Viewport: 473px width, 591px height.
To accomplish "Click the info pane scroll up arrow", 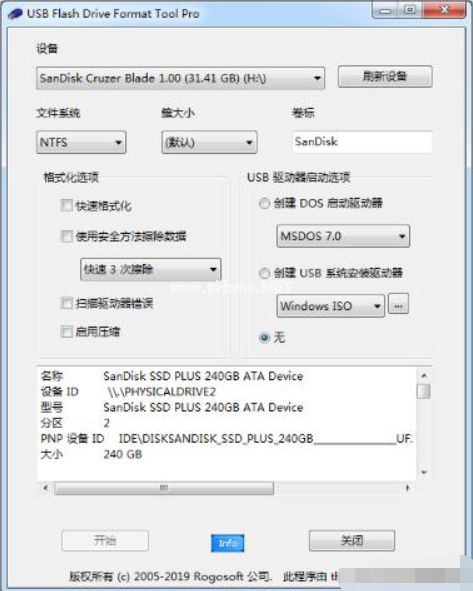I will pyautogui.click(x=424, y=375).
